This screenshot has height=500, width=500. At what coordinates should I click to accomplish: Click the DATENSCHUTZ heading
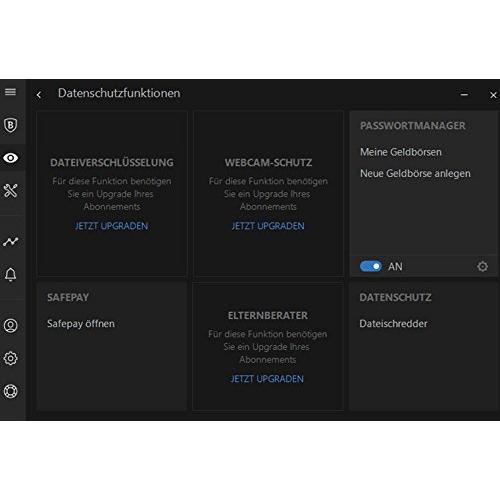coord(395,297)
